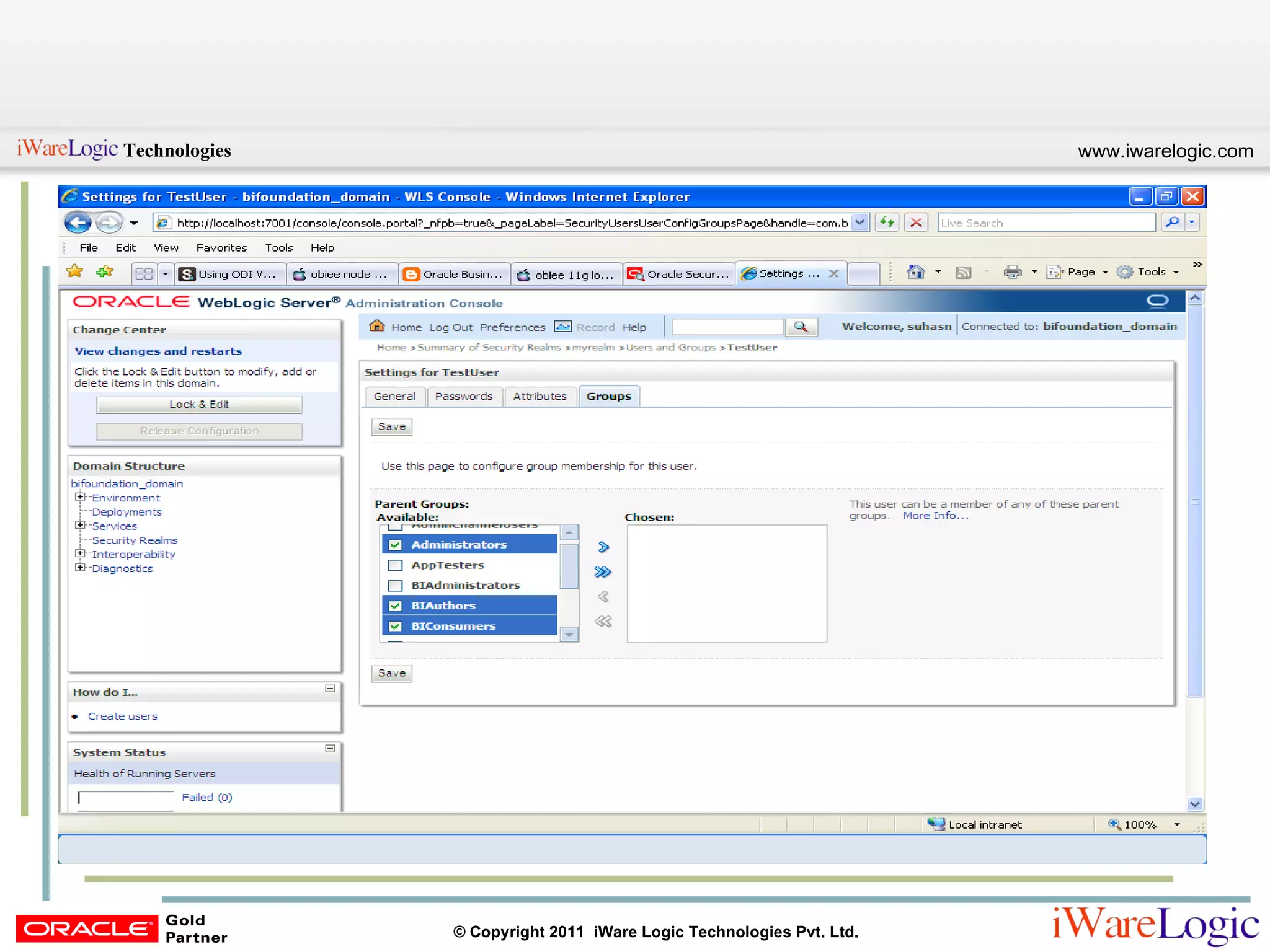Click the IE back navigation arrow
The width and height of the screenshot is (1270, 952).
point(78,223)
